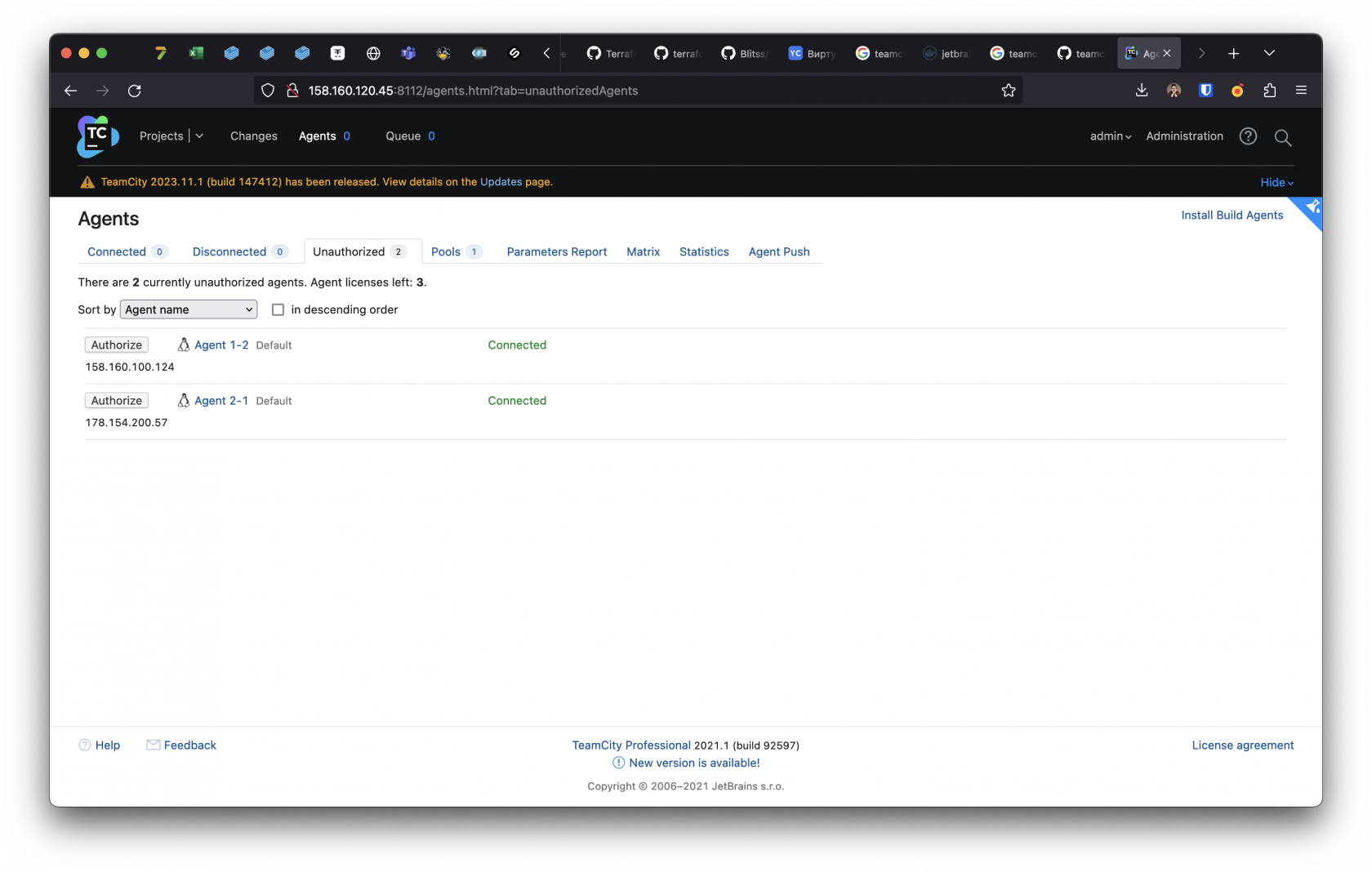Open the Agent Push tab
This screenshot has width=1372, height=872.
pos(779,251)
